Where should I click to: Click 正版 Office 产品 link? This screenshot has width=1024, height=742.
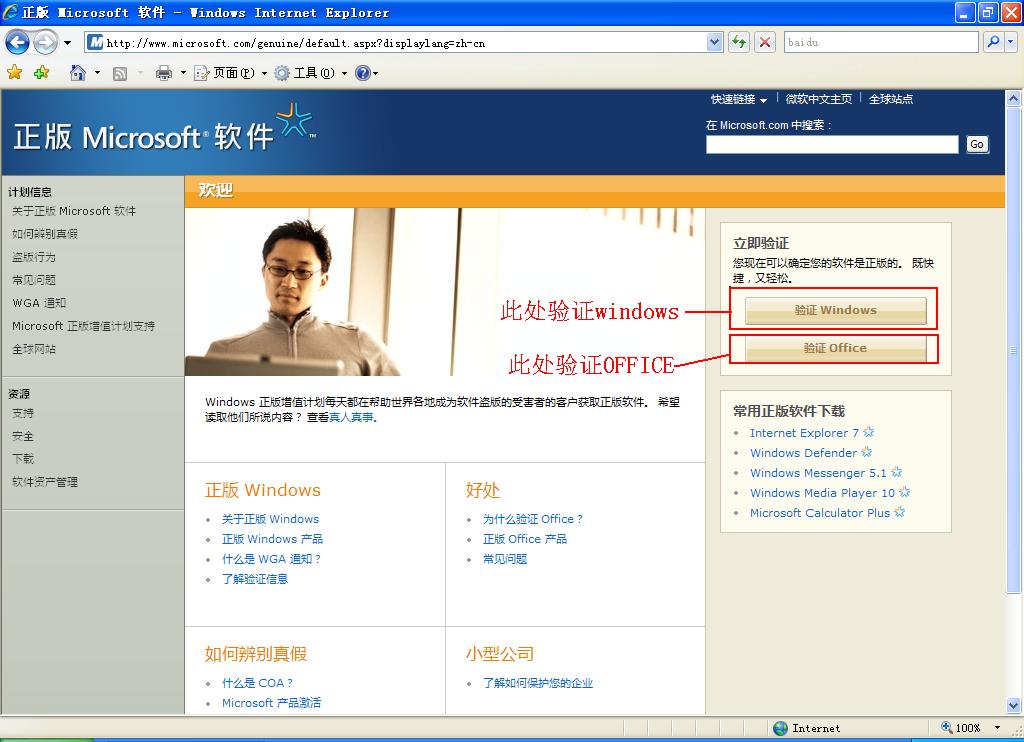525,539
